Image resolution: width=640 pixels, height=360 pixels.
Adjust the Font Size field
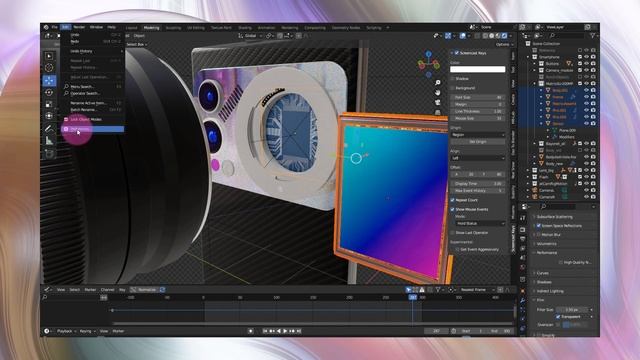[478, 98]
